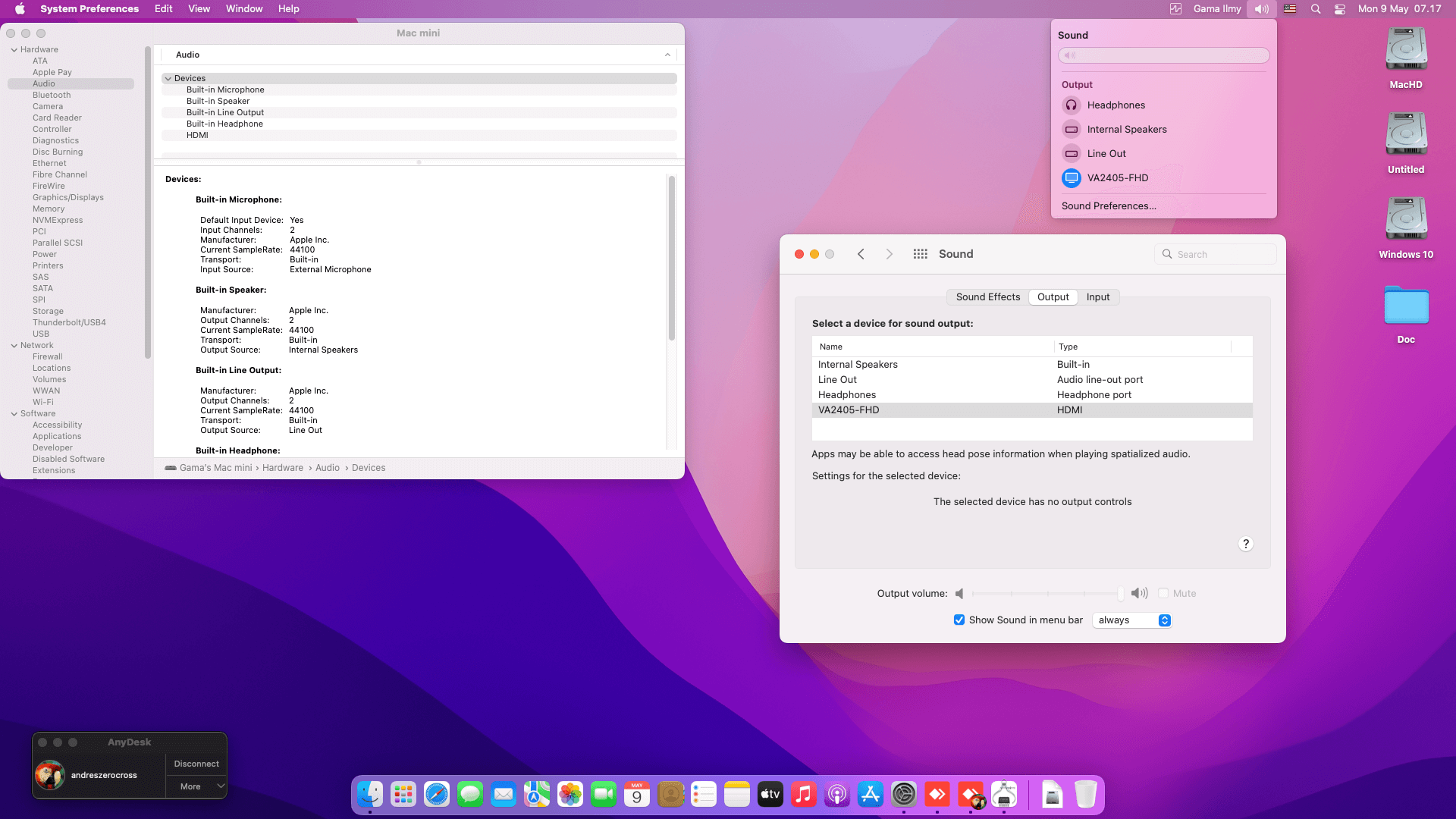1456x819 pixels.
Task: Open System Information chip icon in Dock
Action: pyautogui.click(x=1004, y=794)
